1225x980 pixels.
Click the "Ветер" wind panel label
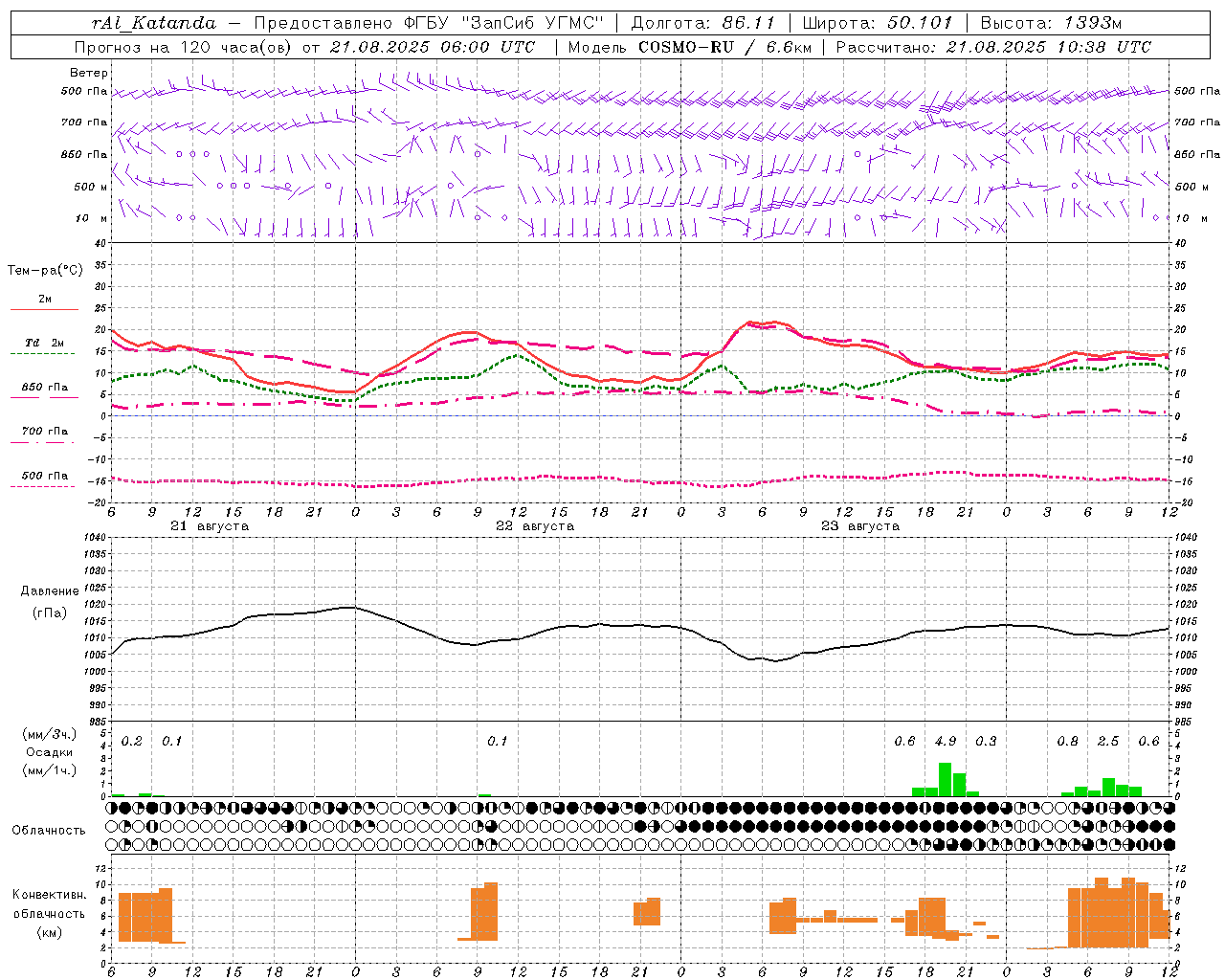pos(89,73)
